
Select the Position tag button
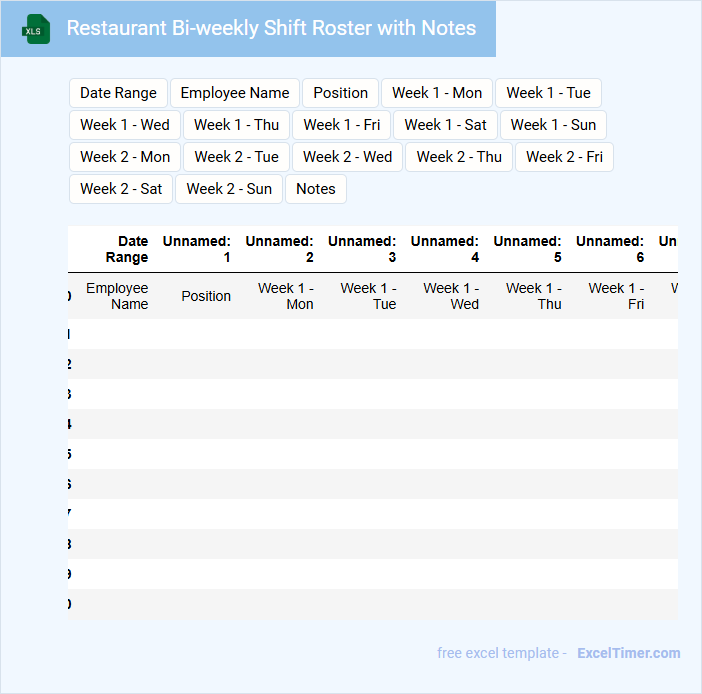tap(340, 93)
